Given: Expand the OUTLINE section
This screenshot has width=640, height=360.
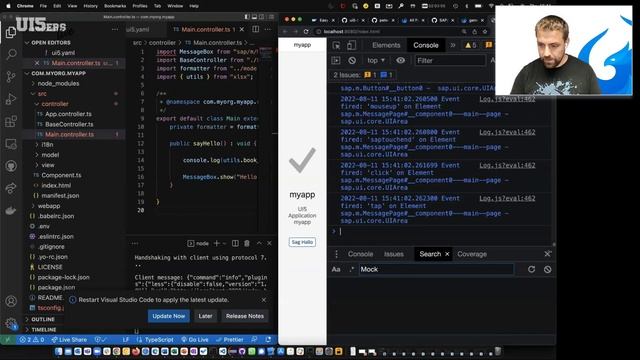Looking at the screenshot, I should pyautogui.click(x=43, y=319).
